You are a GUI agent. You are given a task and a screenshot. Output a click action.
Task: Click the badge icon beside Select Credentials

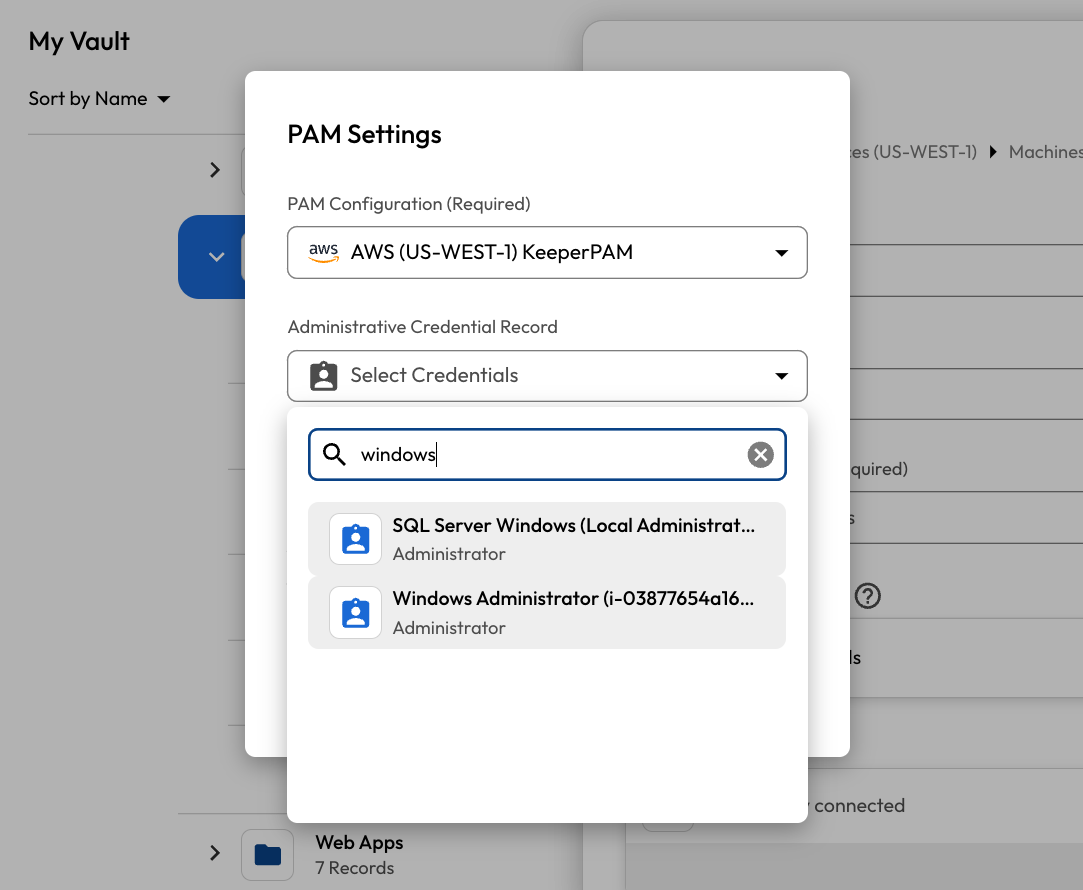coord(323,376)
